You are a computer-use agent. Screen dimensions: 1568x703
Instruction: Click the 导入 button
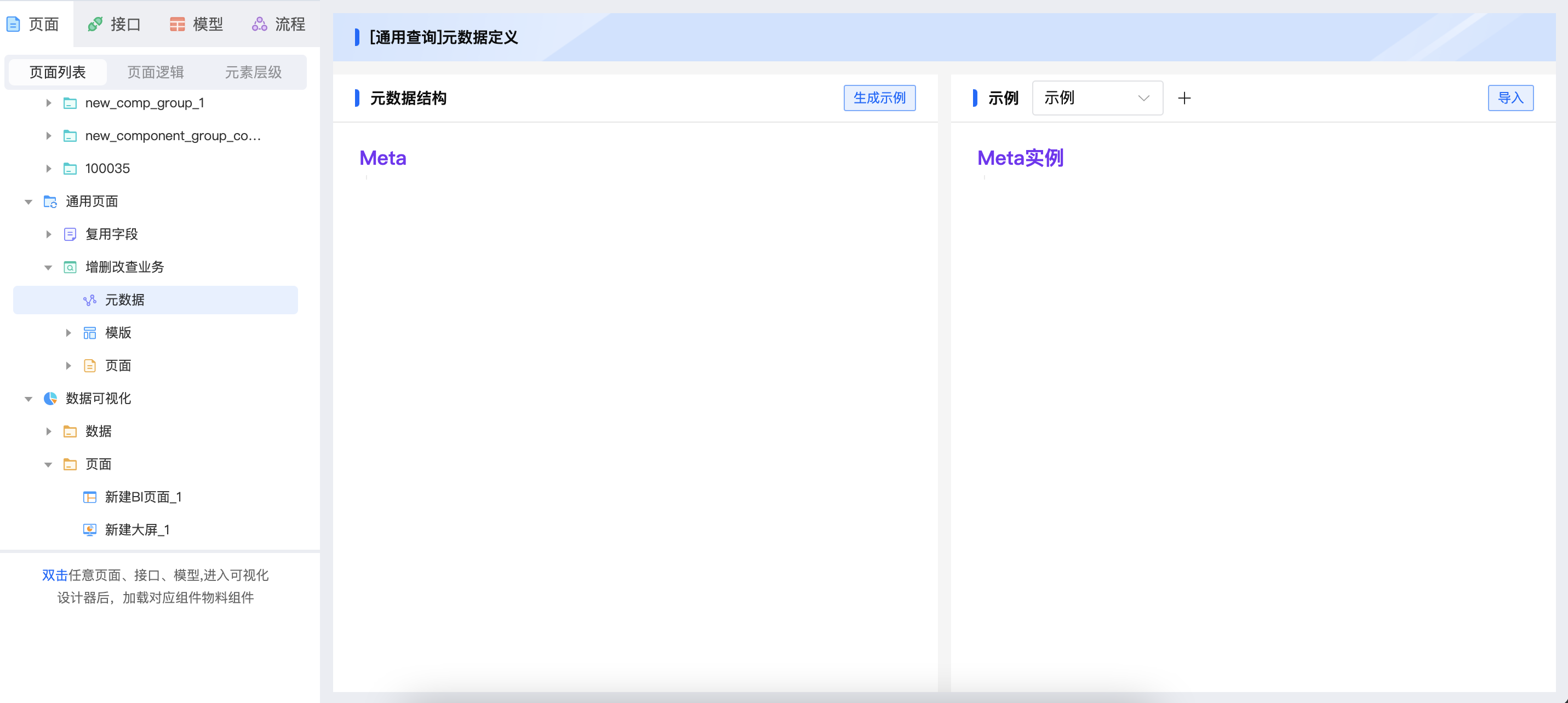pyautogui.click(x=1511, y=98)
